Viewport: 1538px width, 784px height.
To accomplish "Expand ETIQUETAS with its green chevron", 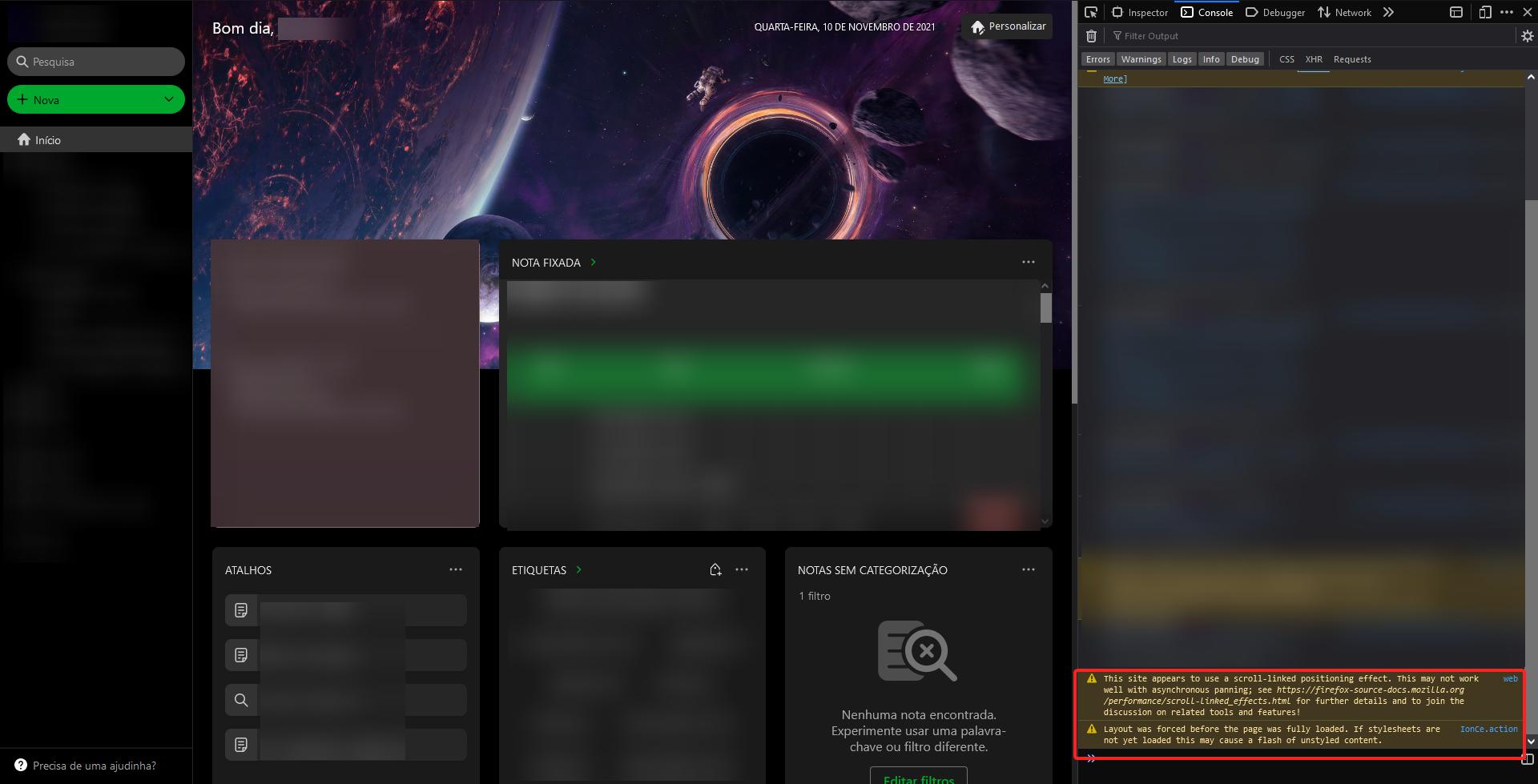I will point(578,570).
